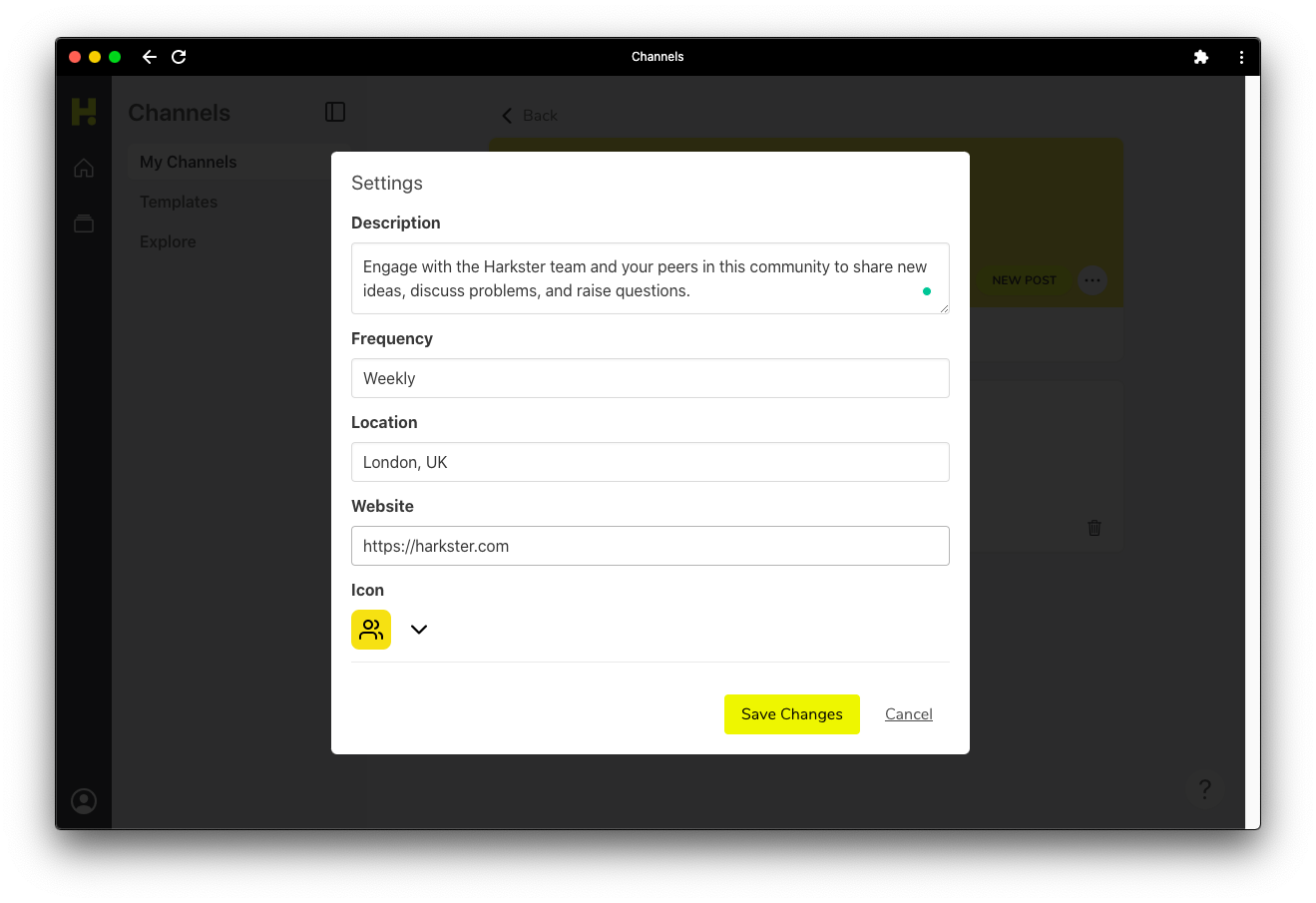The width and height of the screenshot is (1316, 903).
Task: Click the red close window button
Action: click(x=75, y=57)
